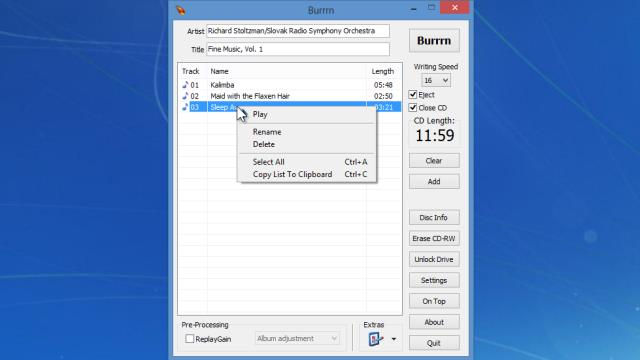Open Disc Info
Screen dimensions: 640x360
pyautogui.click(x=434, y=218)
